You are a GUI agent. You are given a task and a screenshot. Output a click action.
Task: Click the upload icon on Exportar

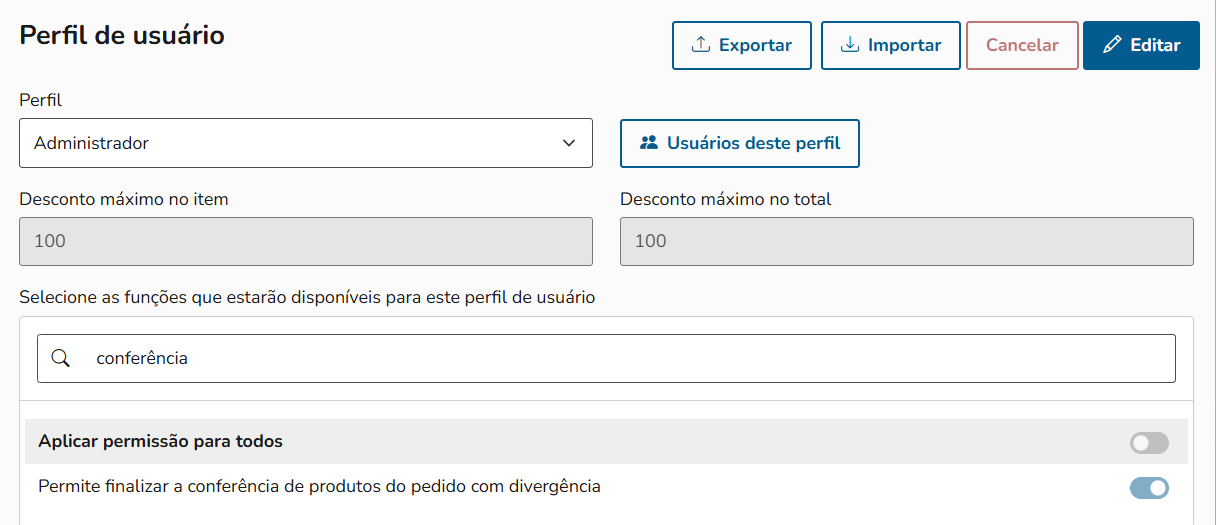[701, 45]
